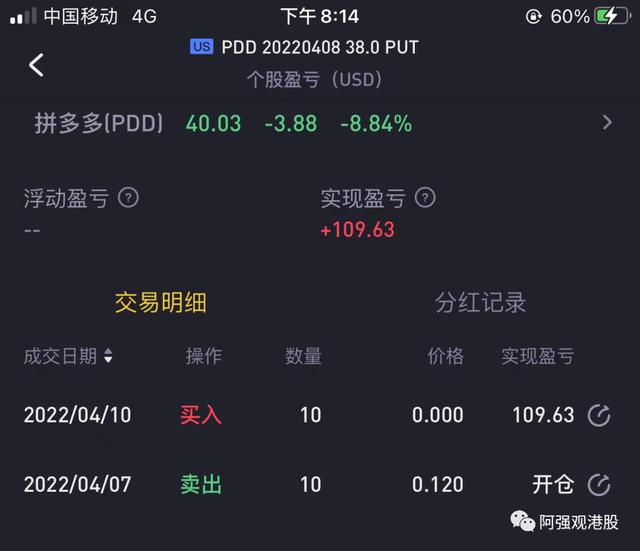The width and height of the screenshot is (640, 551).
Task: Tap the 开仓 label in last row
Action: coord(553,485)
